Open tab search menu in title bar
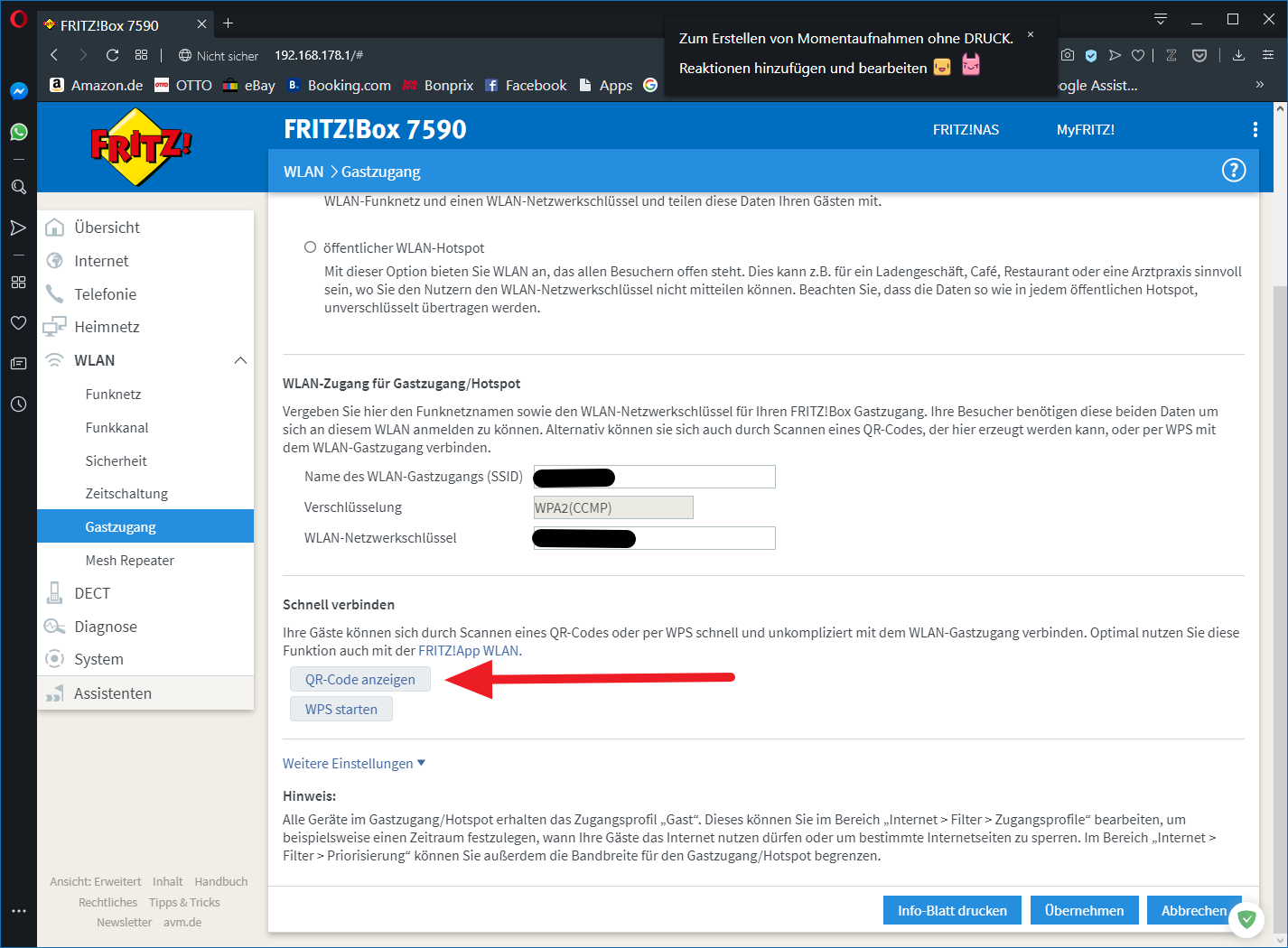 coord(1161,19)
